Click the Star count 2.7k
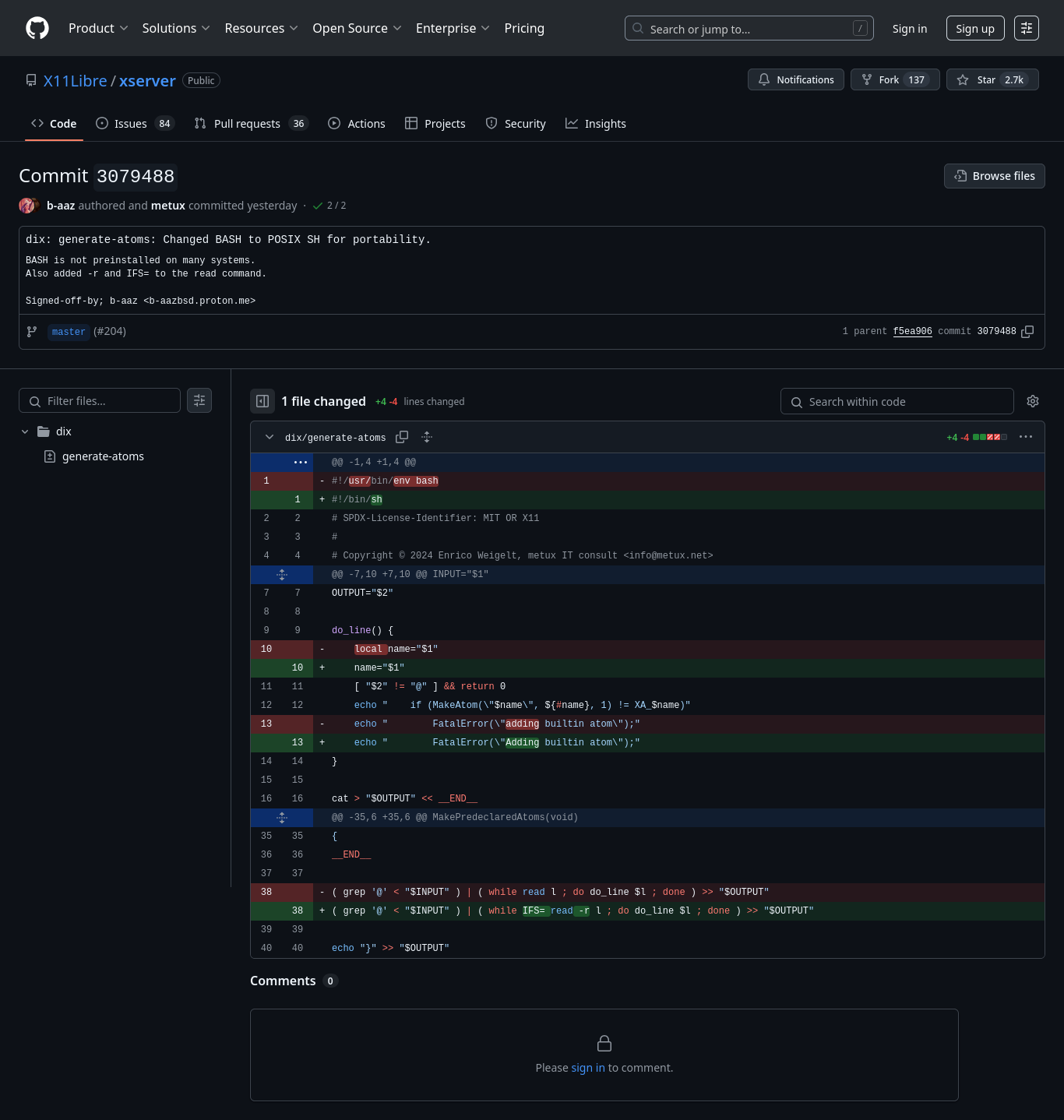 tap(1014, 79)
